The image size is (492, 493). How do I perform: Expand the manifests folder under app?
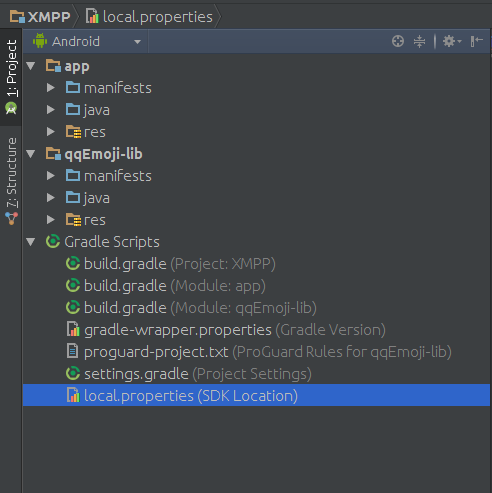point(51,88)
